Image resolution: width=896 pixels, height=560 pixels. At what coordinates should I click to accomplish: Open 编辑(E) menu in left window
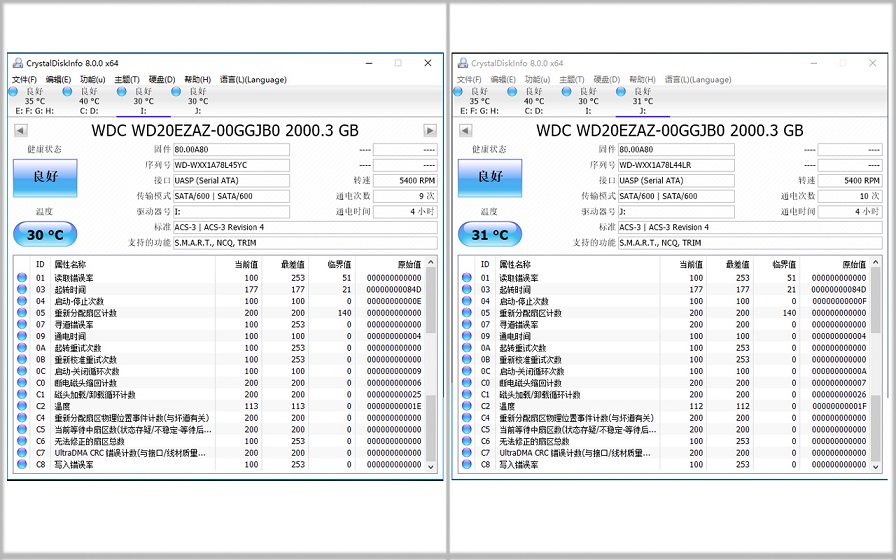(58, 79)
